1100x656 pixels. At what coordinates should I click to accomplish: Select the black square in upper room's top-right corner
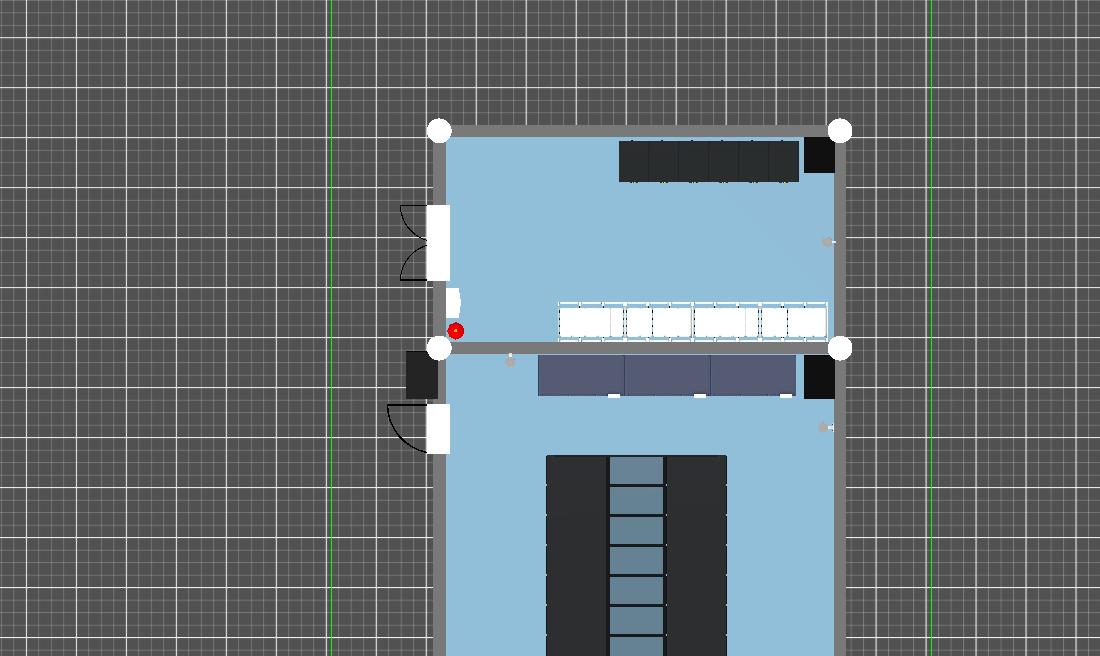coord(819,155)
